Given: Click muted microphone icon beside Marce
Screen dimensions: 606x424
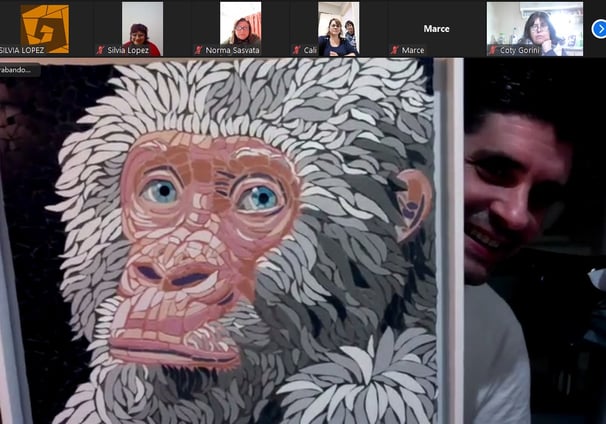Looking at the screenshot, I should 395,50.
